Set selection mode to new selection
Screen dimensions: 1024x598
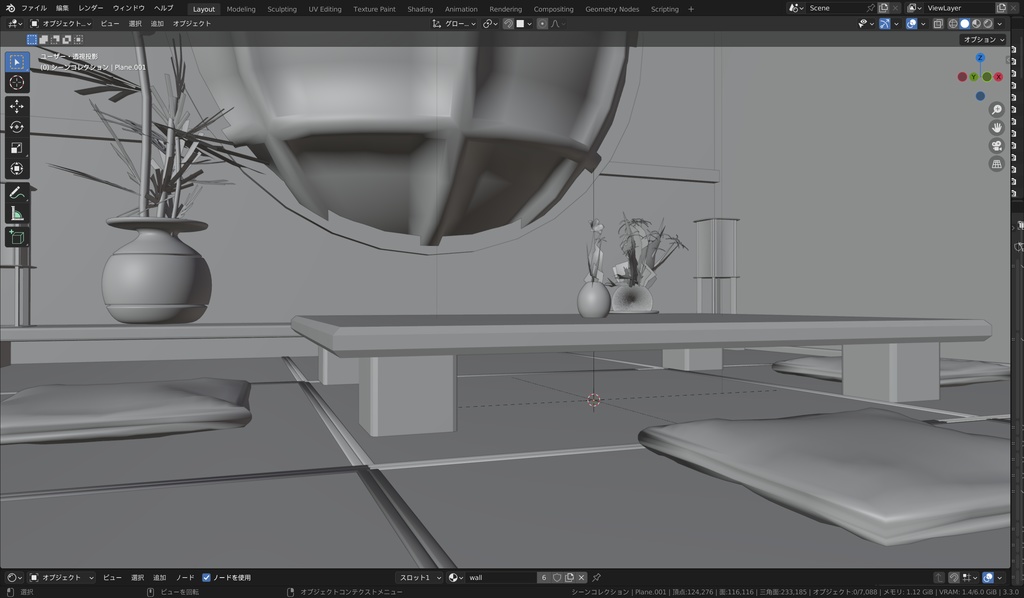[31, 40]
